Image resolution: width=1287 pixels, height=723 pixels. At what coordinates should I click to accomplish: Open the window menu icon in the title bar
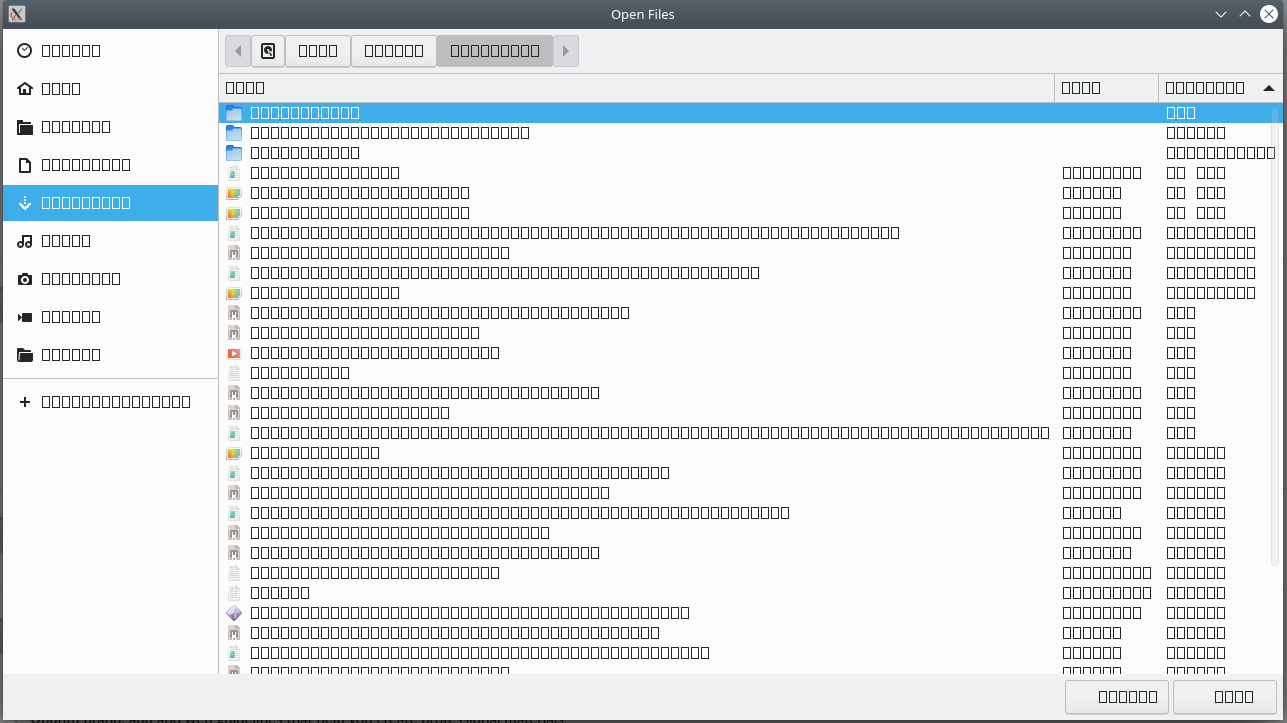17,14
